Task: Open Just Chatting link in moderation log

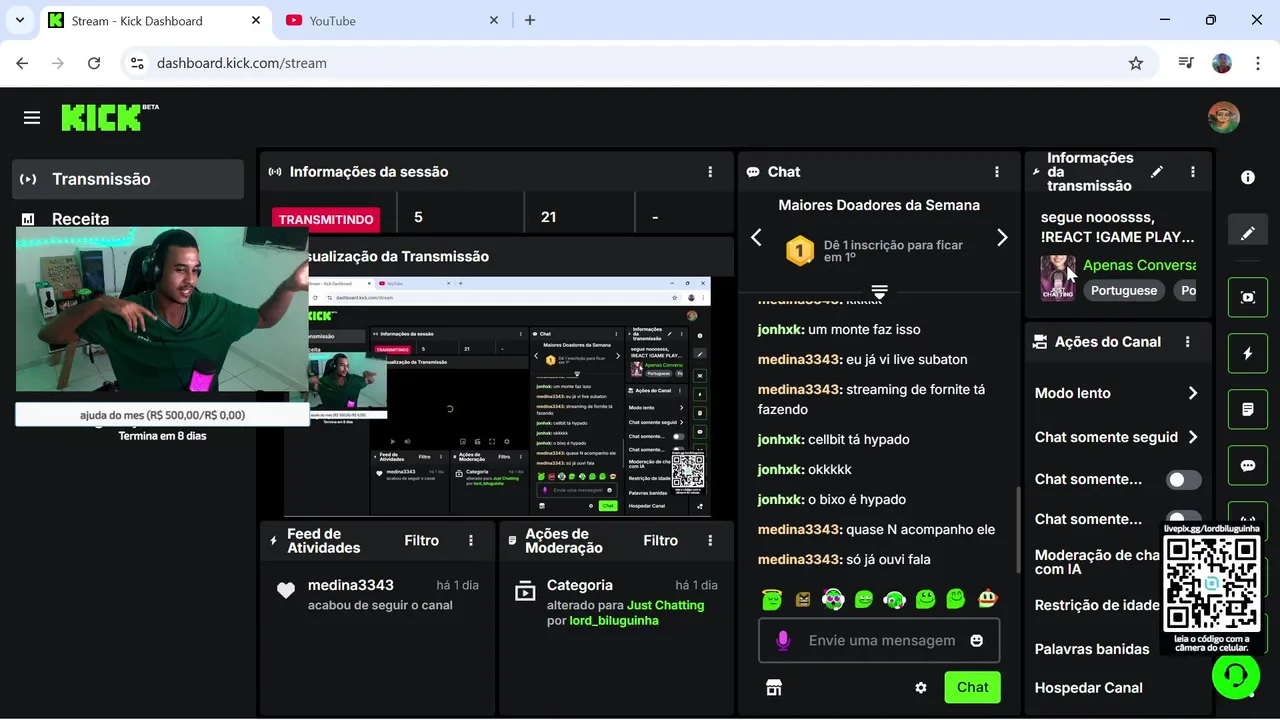Action: click(x=666, y=605)
